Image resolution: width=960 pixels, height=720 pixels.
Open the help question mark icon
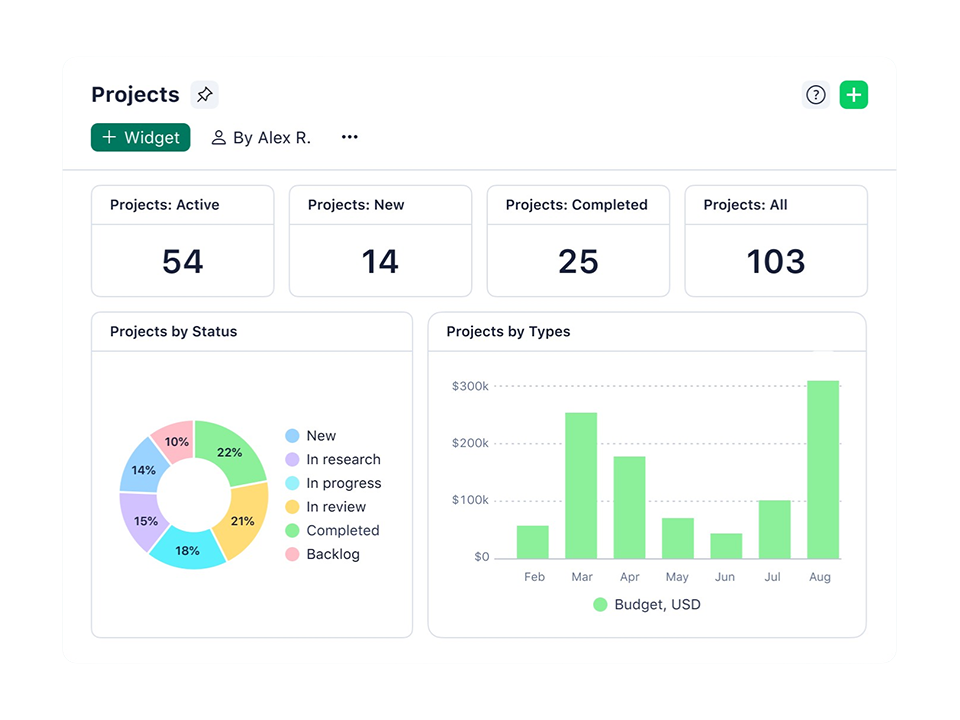click(x=816, y=95)
